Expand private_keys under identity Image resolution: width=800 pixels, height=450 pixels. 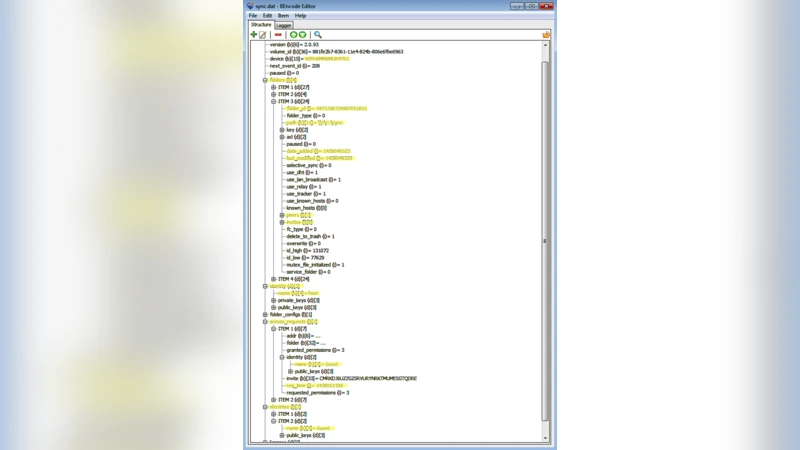pyautogui.click(x=273, y=300)
